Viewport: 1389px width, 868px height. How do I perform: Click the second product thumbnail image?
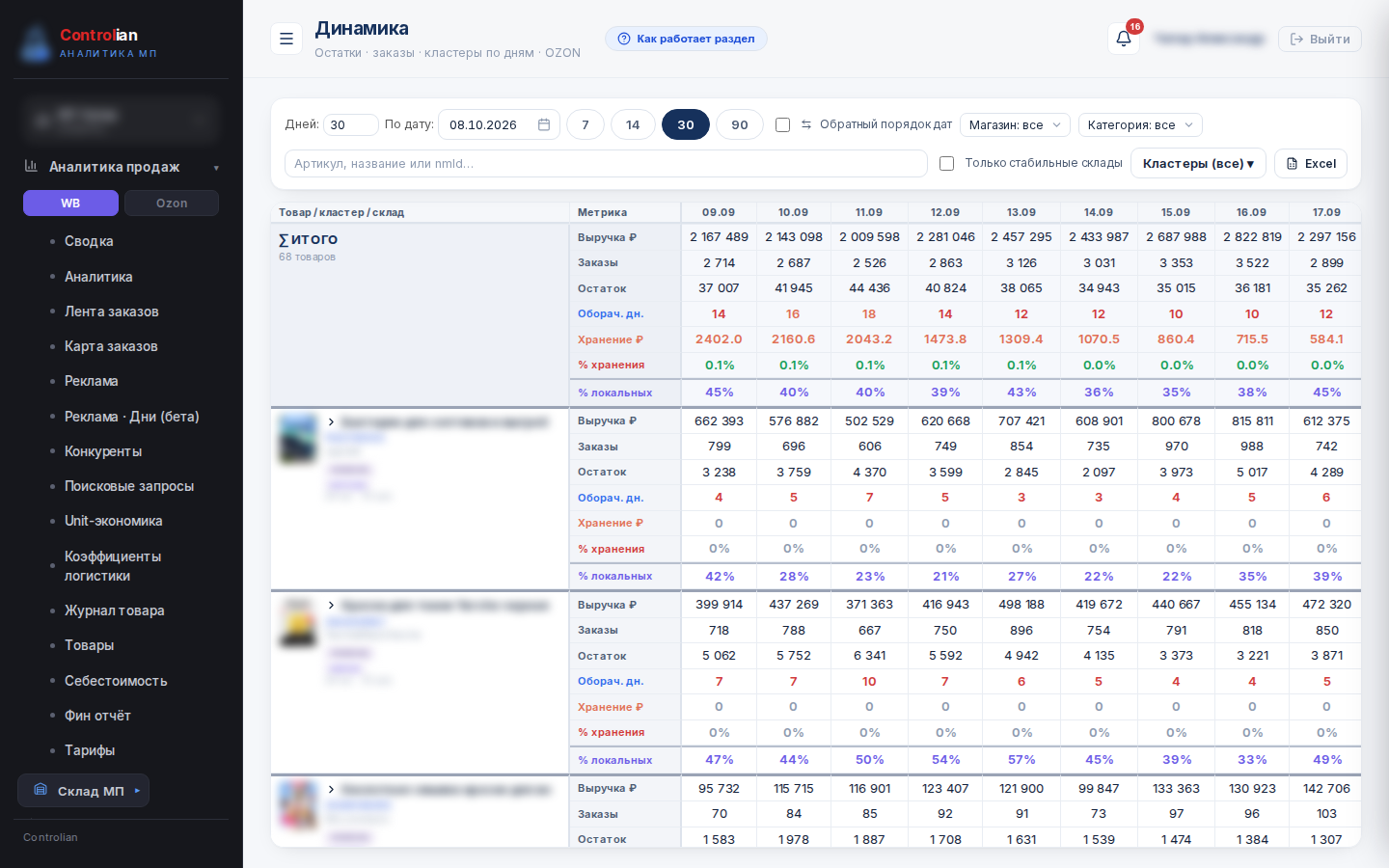pyautogui.click(x=297, y=622)
